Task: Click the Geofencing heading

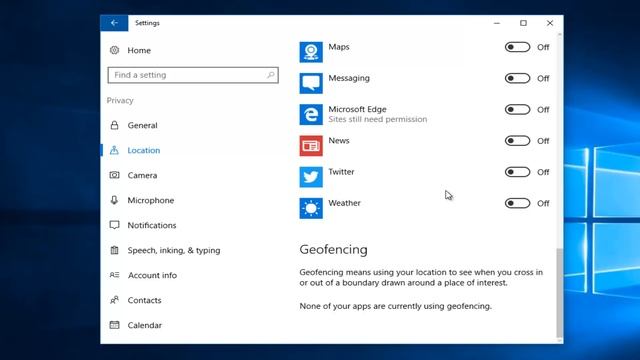Action: [333, 249]
